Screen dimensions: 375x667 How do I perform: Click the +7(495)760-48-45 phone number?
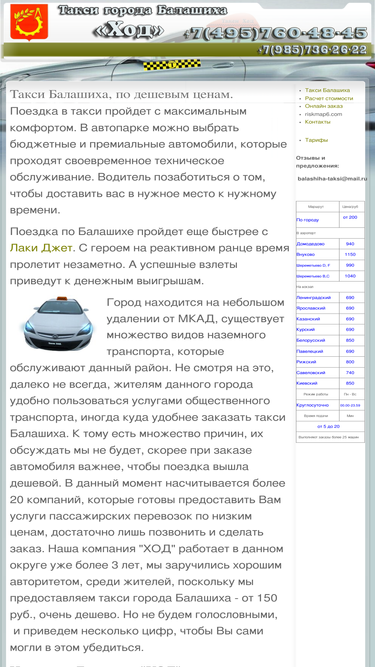click(276, 33)
